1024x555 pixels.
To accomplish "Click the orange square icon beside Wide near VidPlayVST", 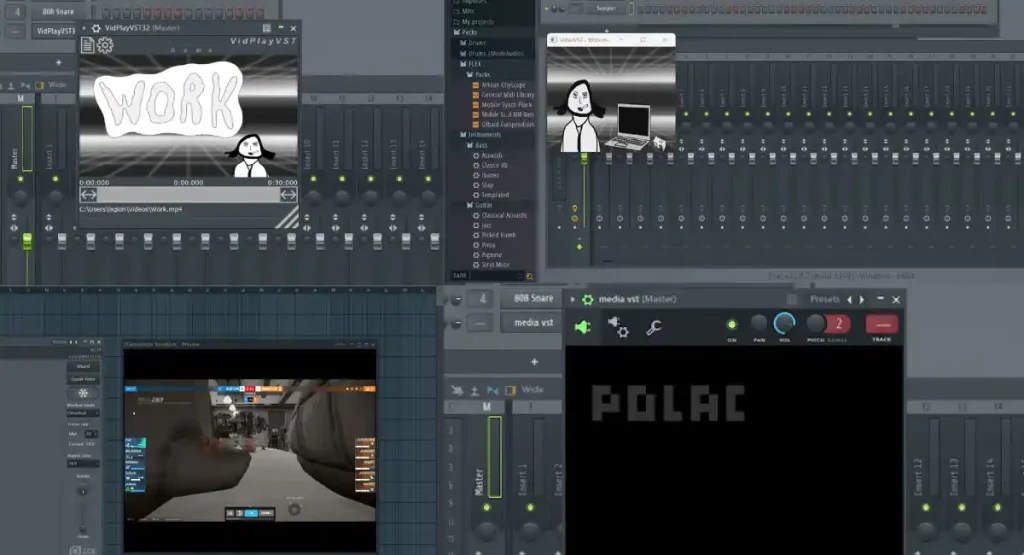I will click(x=40, y=85).
